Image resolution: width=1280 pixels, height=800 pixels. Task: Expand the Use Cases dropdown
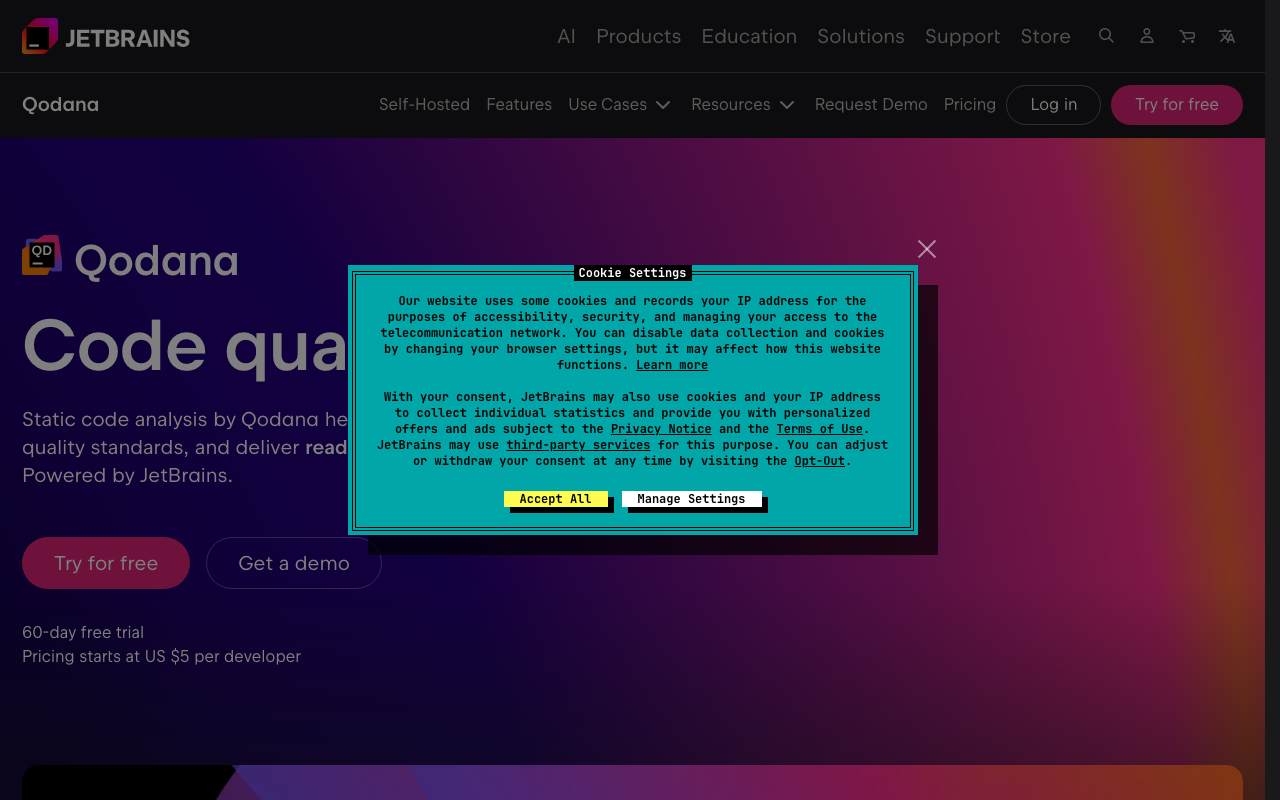pos(619,104)
